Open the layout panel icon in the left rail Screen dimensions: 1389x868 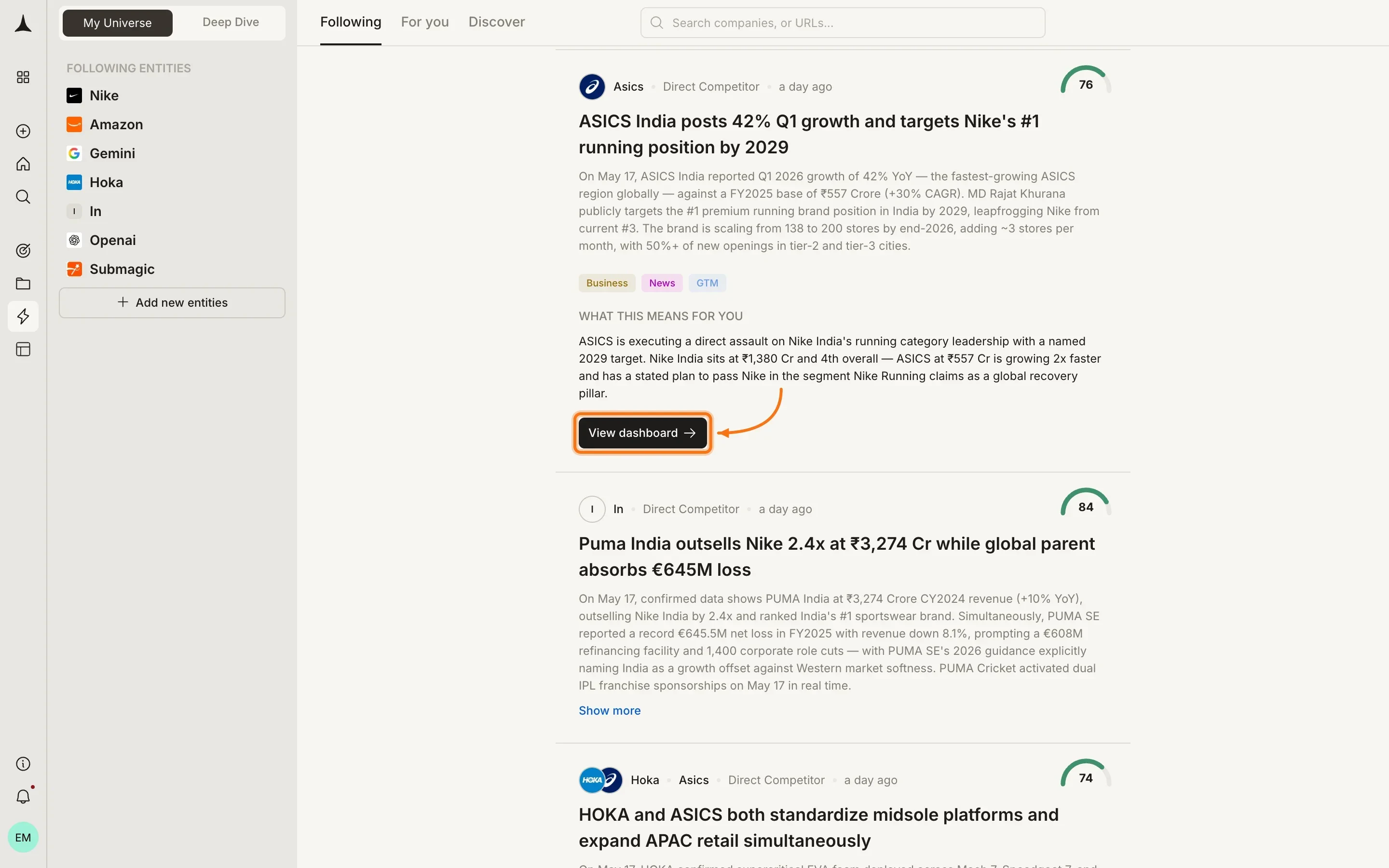23,350
